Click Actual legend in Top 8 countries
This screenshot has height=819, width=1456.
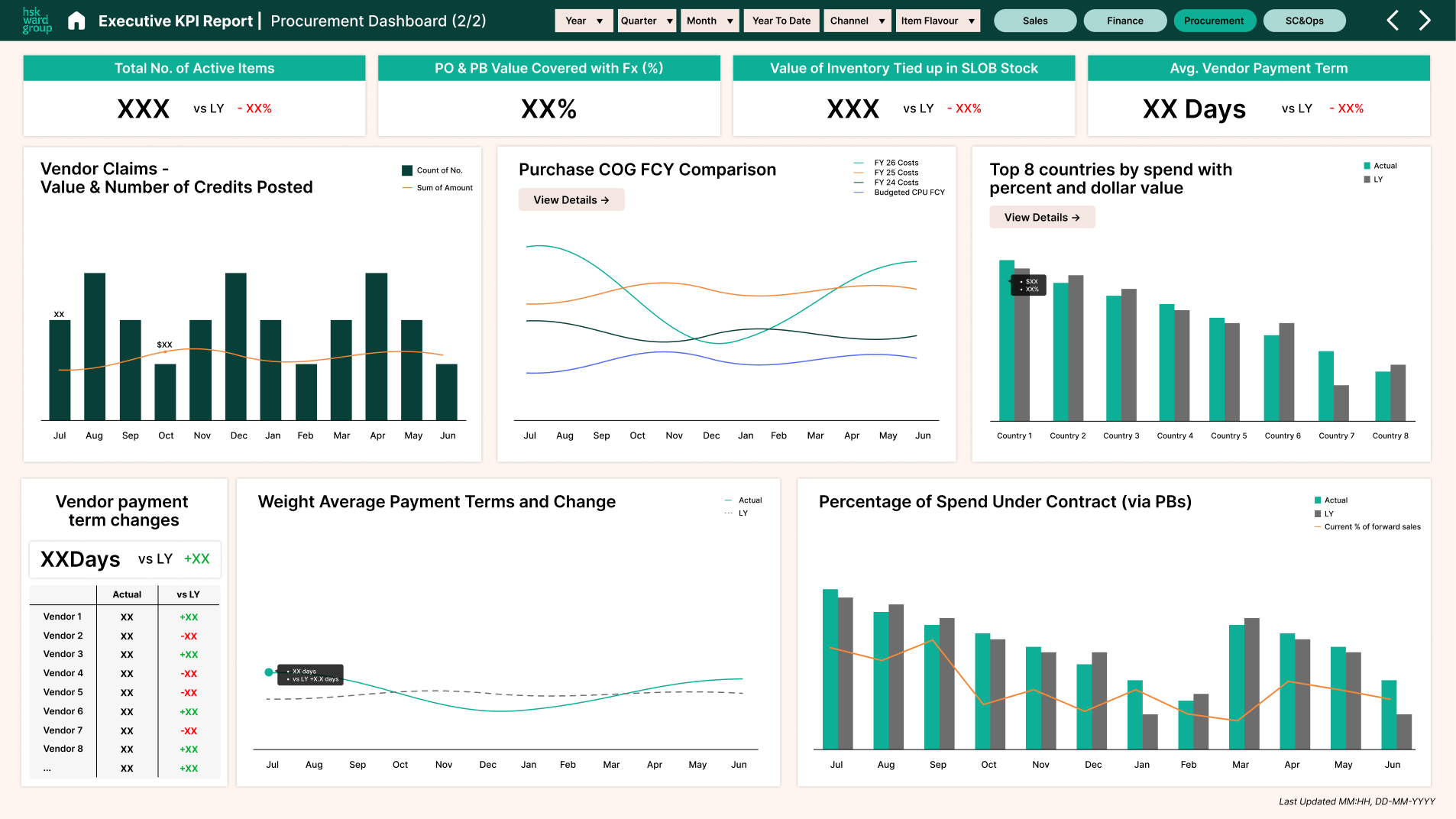1380,166
